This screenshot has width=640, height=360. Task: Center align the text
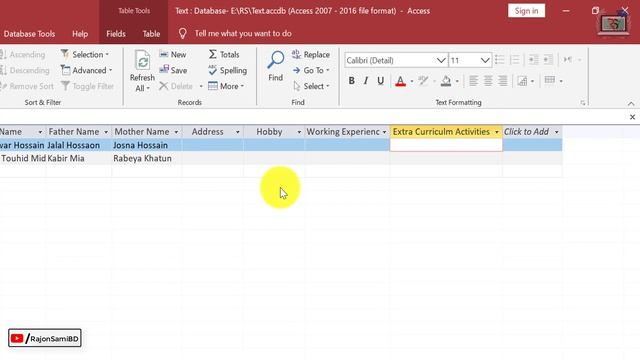tap(488, 81)
